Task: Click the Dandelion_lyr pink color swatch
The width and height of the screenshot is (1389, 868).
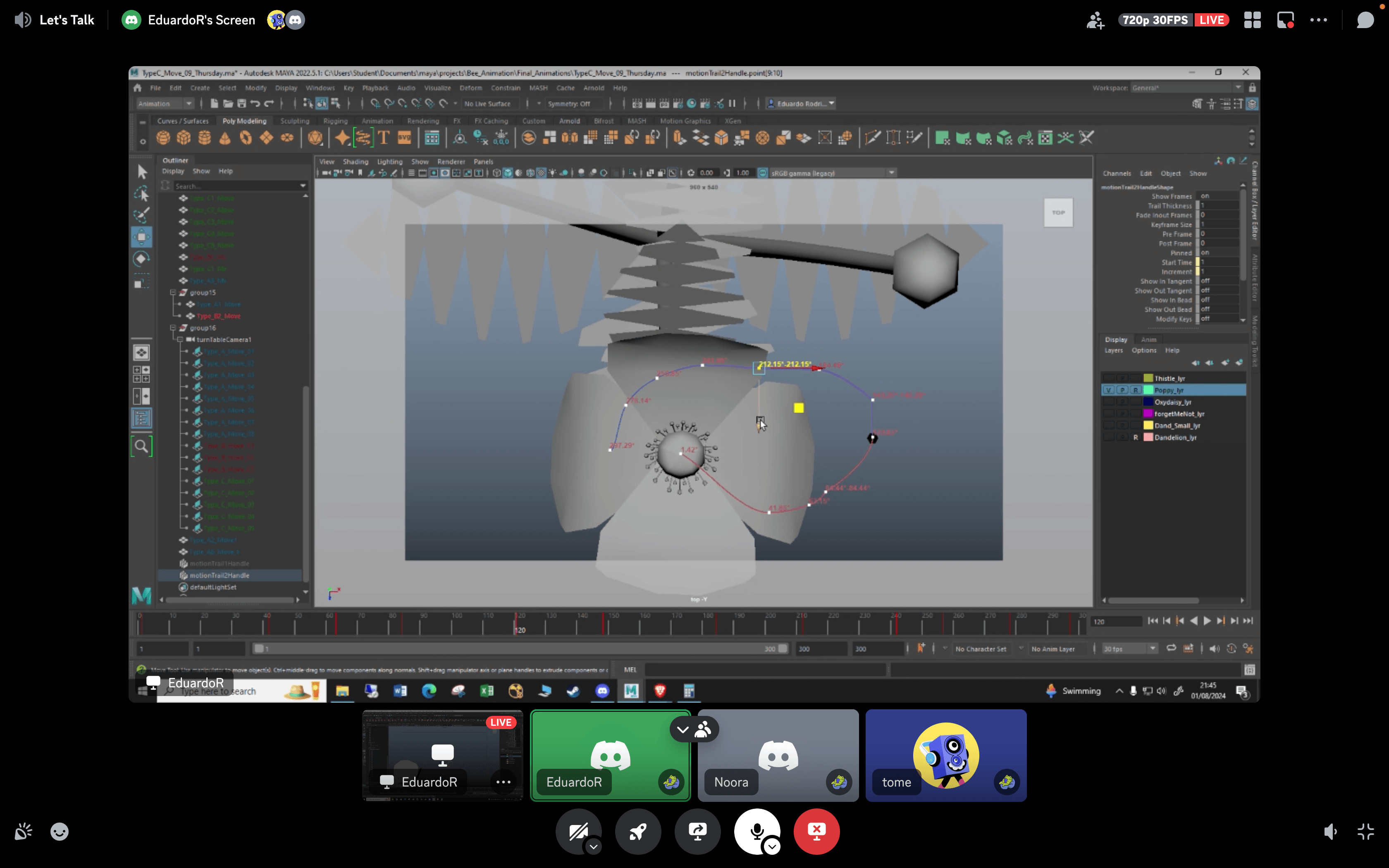Action: [x=1148, y=437]
